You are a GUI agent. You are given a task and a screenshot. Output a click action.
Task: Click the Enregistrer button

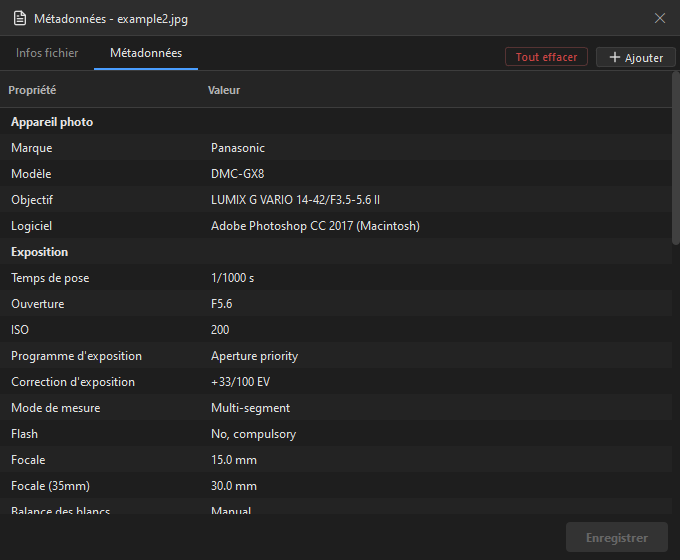coord(617,537)
